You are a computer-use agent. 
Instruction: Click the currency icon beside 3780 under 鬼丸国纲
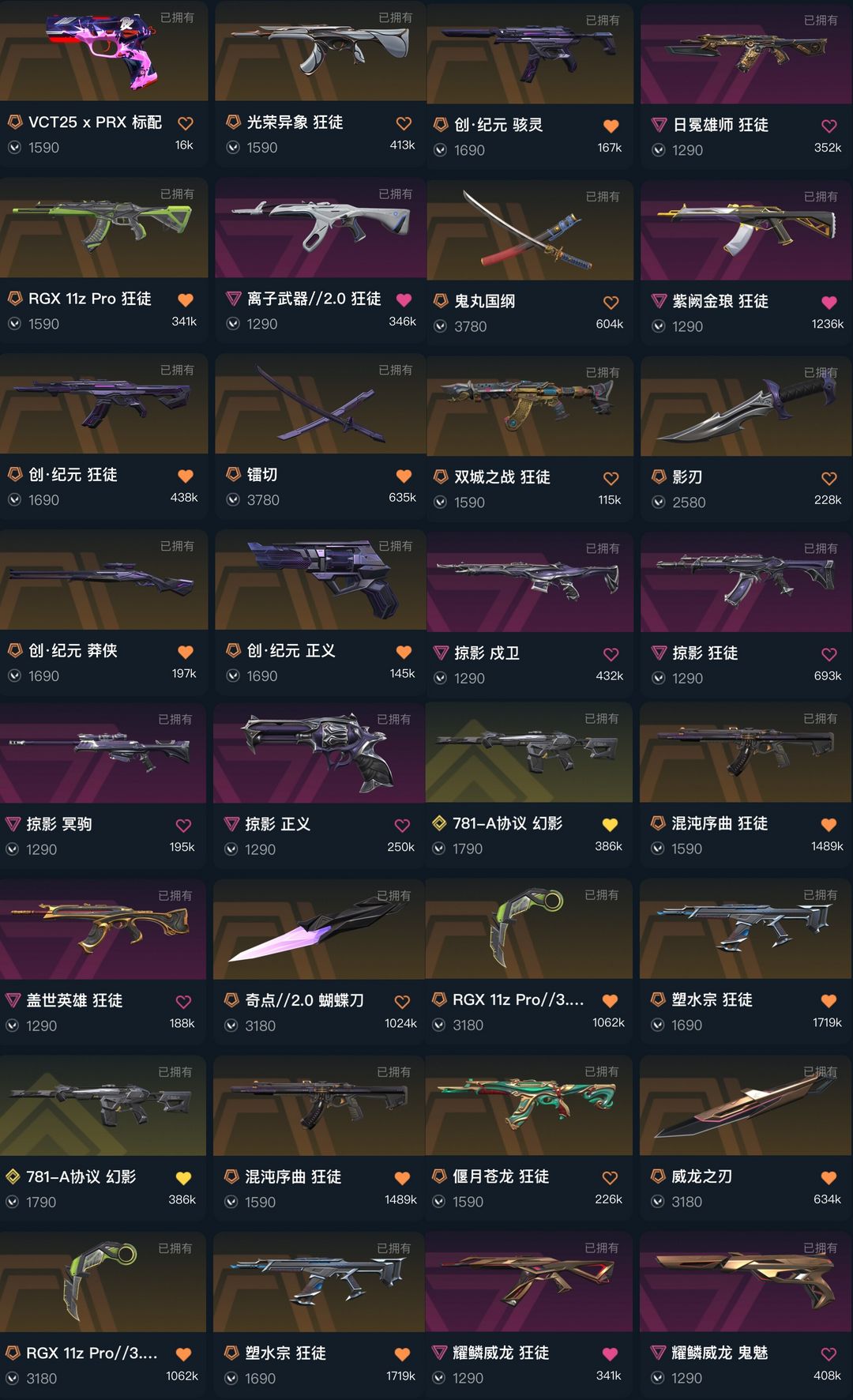(x=440, y=326)
